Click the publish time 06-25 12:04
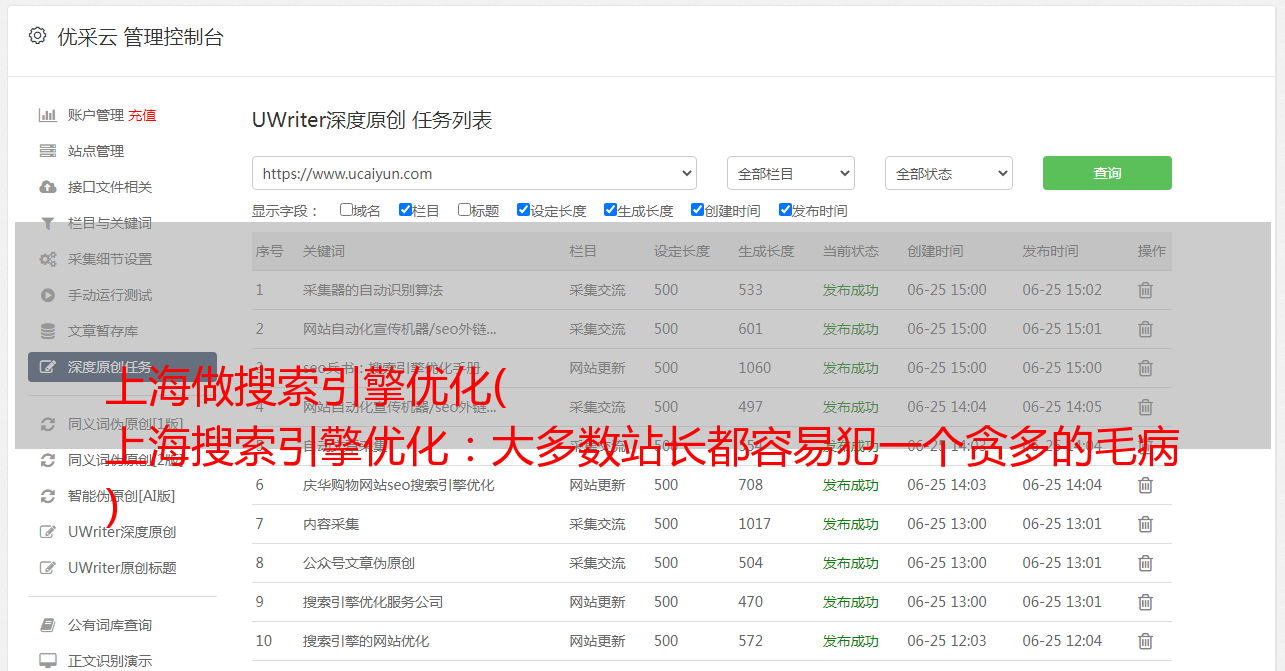1285x671 pixels. (x=1062, y=641)
